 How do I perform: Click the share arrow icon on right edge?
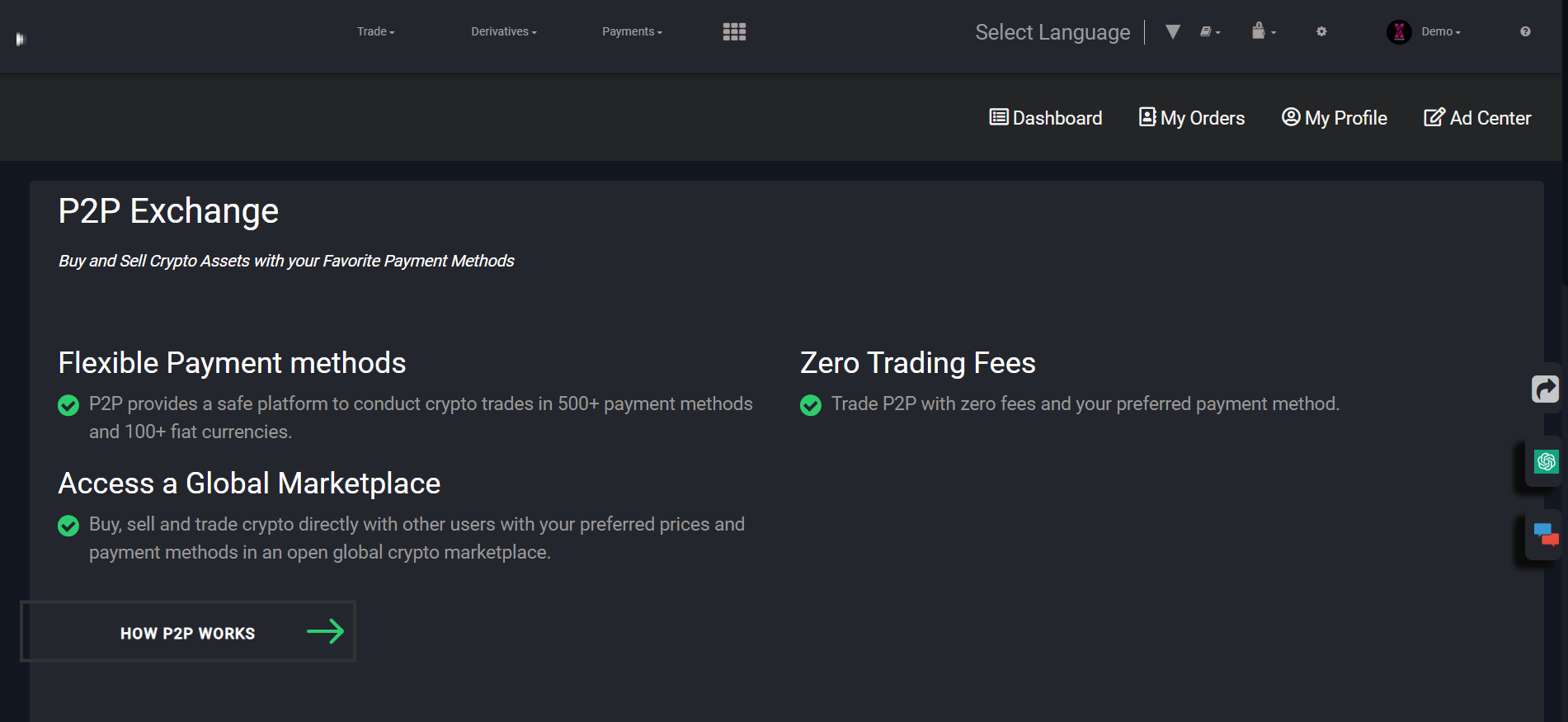1544,388
